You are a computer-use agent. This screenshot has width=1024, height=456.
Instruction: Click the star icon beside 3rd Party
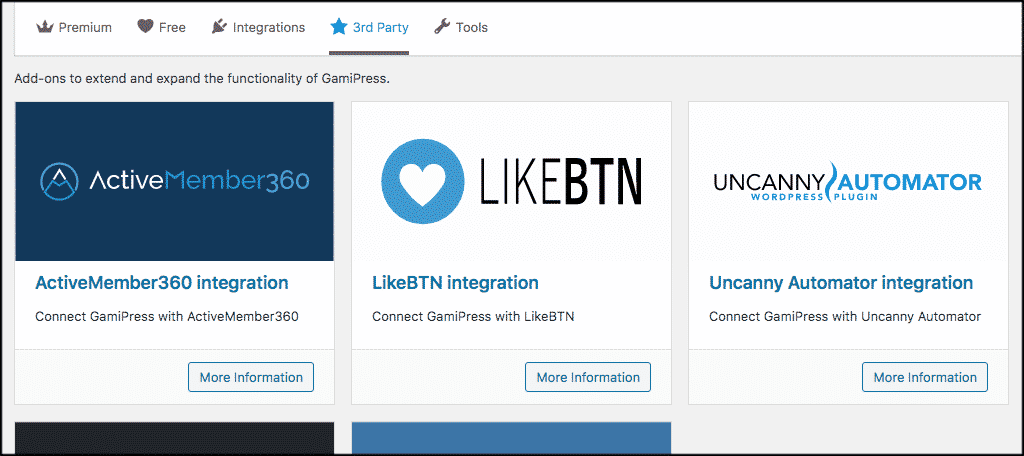338,27
